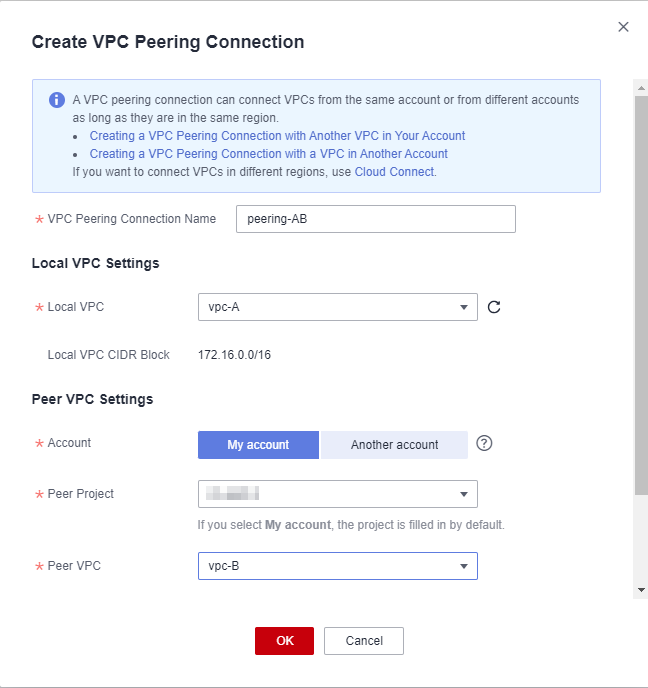Expand the Peer Project dropdown

[337, 494]
